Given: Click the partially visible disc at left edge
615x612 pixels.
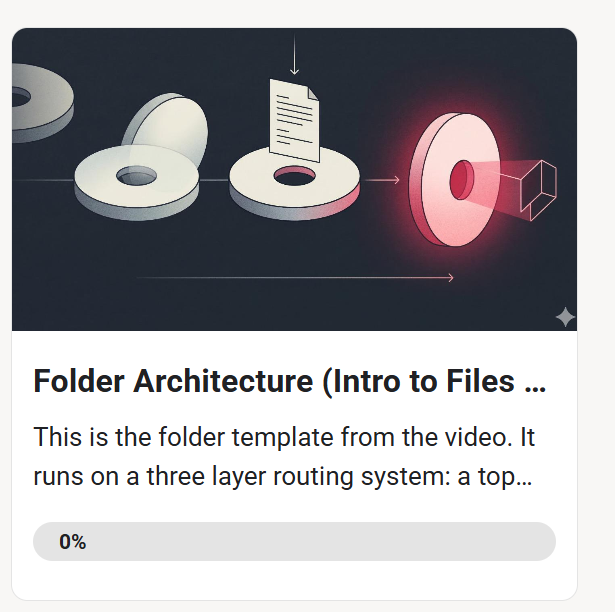Looking at the screenshot, I should click(x=42, y=103).
